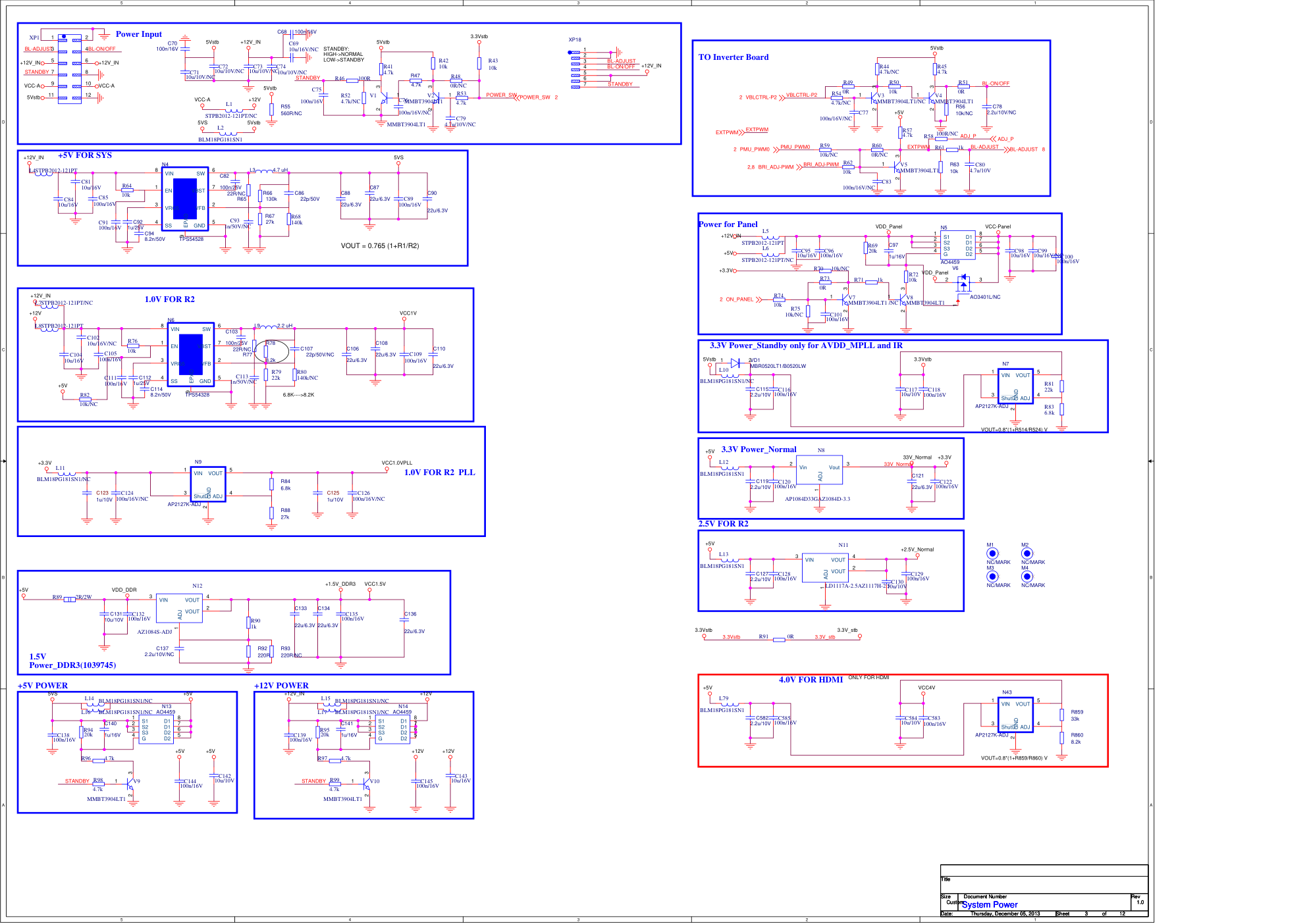Click the '4.0V FOR HDMI' heading
The width and height of the screenshot is (1307, 924).
pos(811,680)
